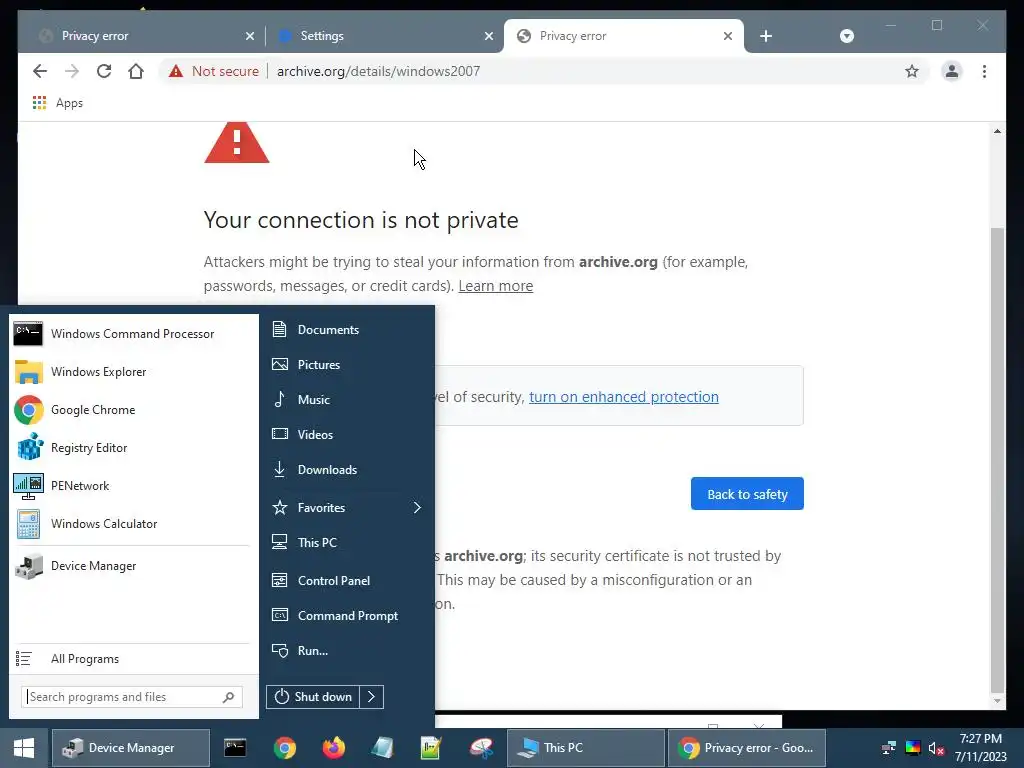Screen dimensions: 1024x768
Task: Open PENetwork from Start menu
Action: (x=131, y=485)
